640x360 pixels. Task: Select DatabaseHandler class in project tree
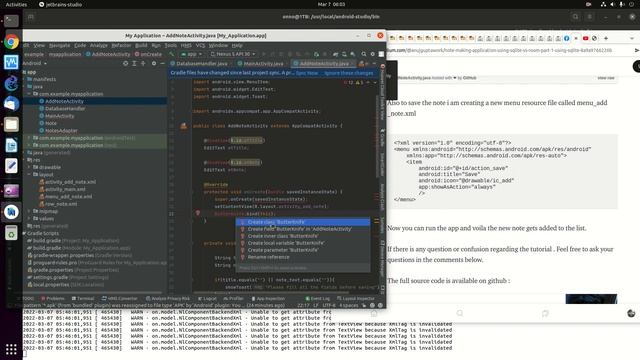coord(65,109)
